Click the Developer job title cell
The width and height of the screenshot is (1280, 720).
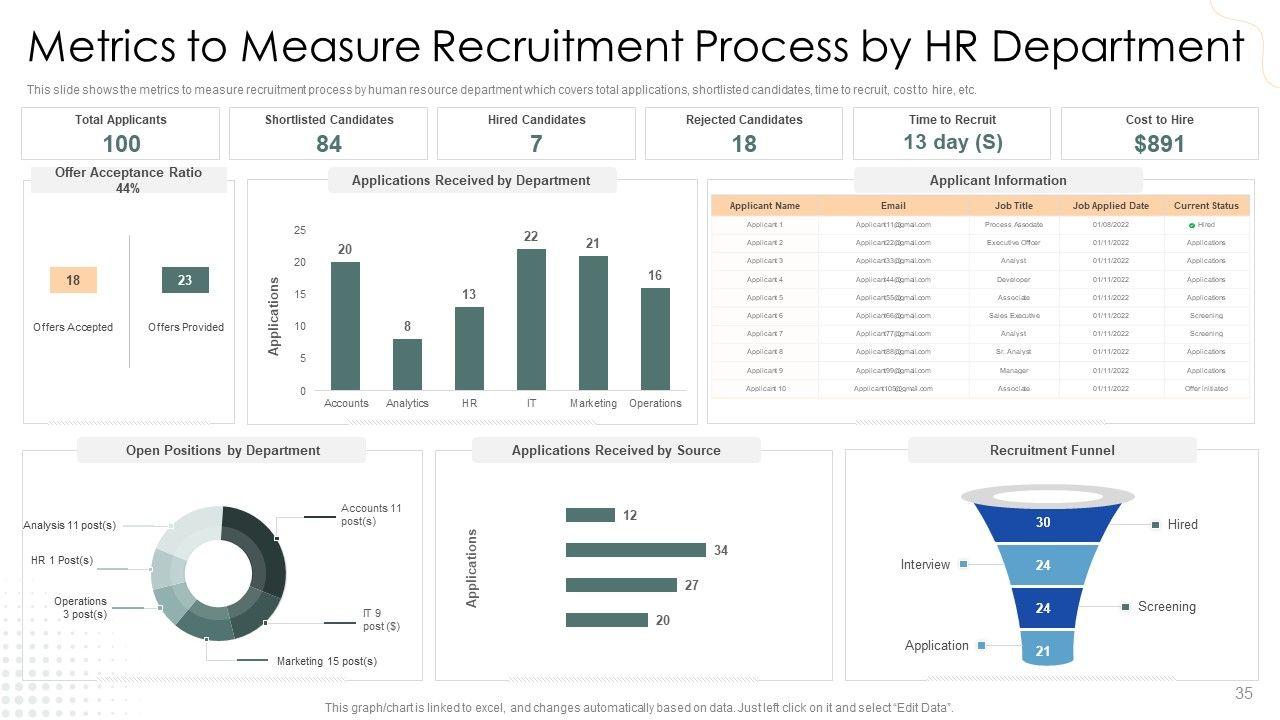(1014, 279)
